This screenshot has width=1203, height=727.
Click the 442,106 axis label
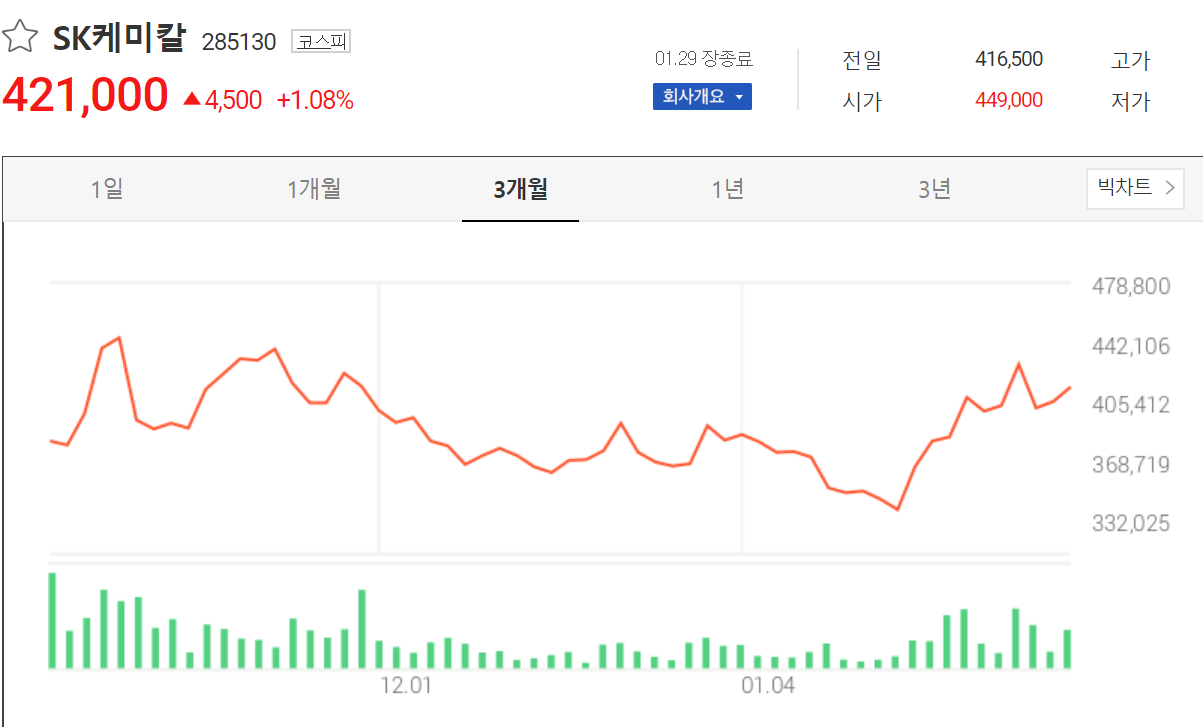(x=1130, y=346)
